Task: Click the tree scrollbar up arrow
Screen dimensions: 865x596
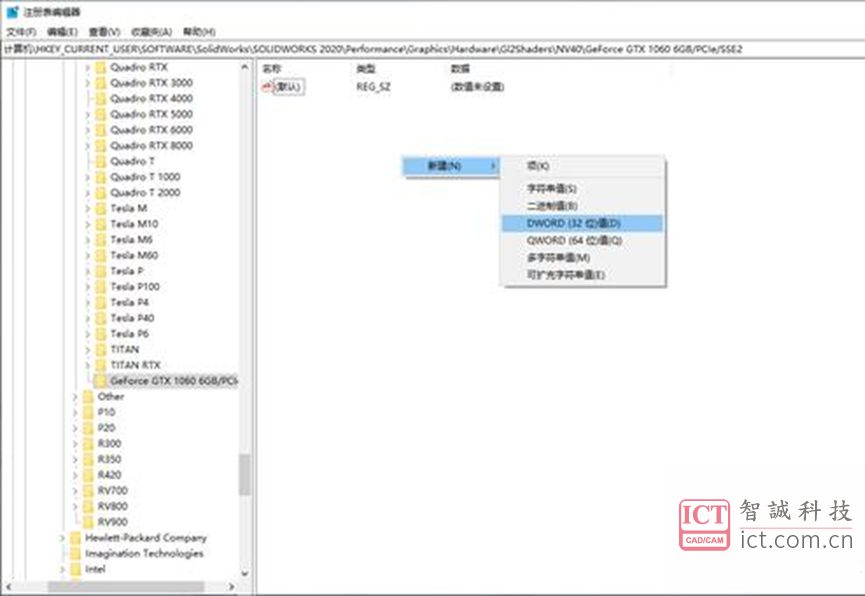Action: tap(244, 67)
